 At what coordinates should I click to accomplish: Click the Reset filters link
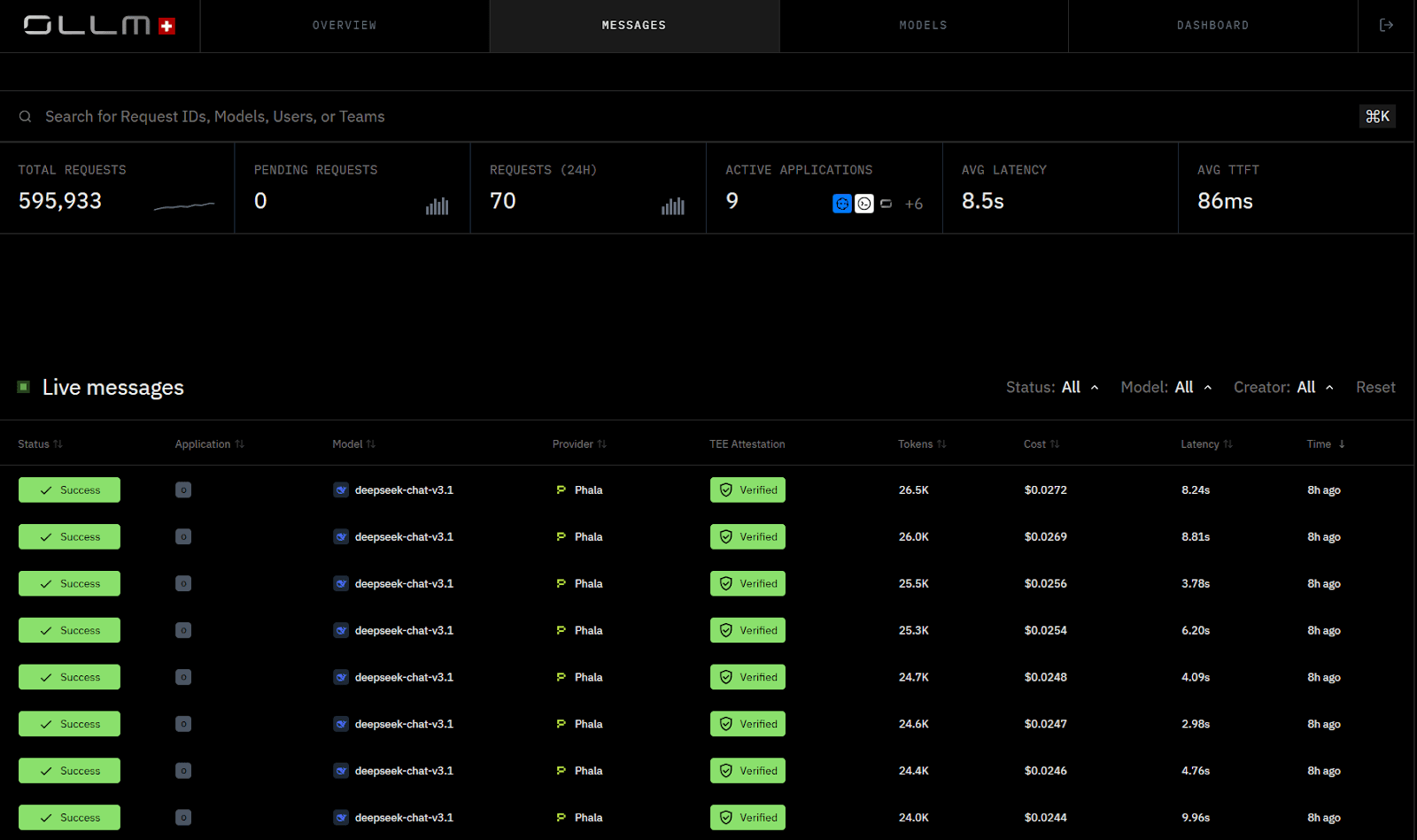point(1375,387)
